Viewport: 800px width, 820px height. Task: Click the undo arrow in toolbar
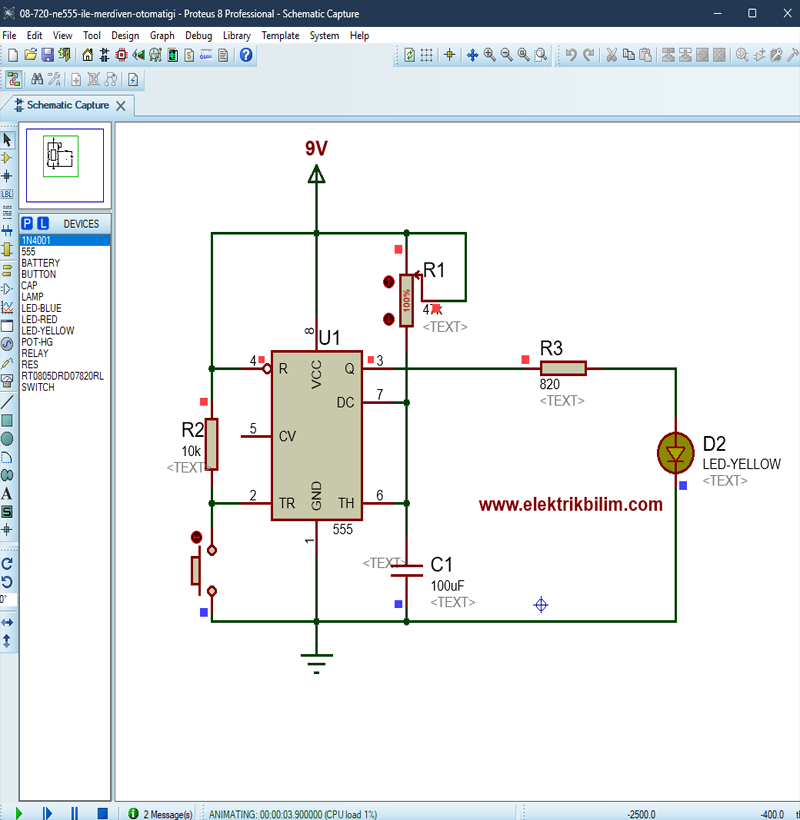point(570,55)
